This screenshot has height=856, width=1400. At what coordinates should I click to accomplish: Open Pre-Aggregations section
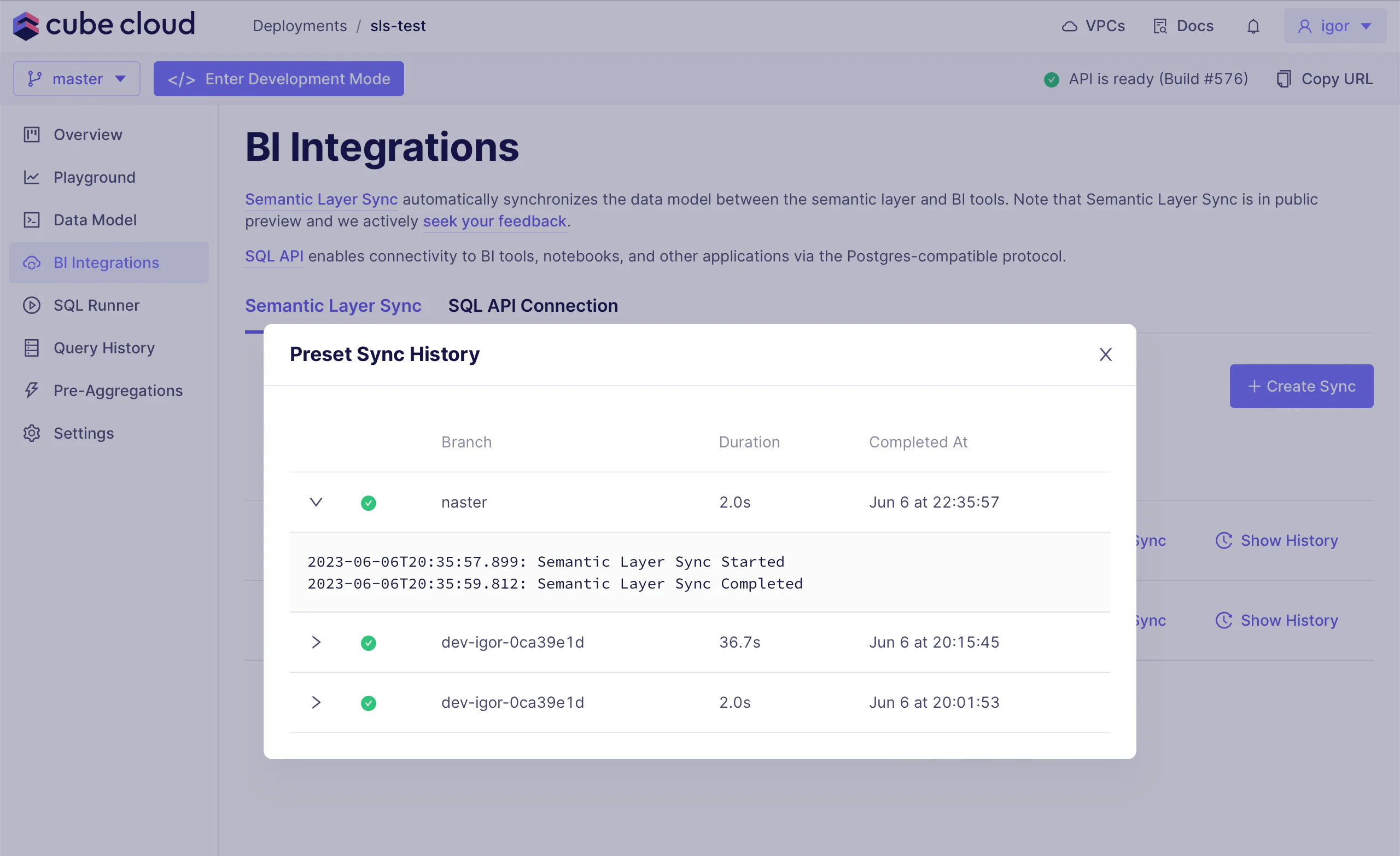(118, 391)
